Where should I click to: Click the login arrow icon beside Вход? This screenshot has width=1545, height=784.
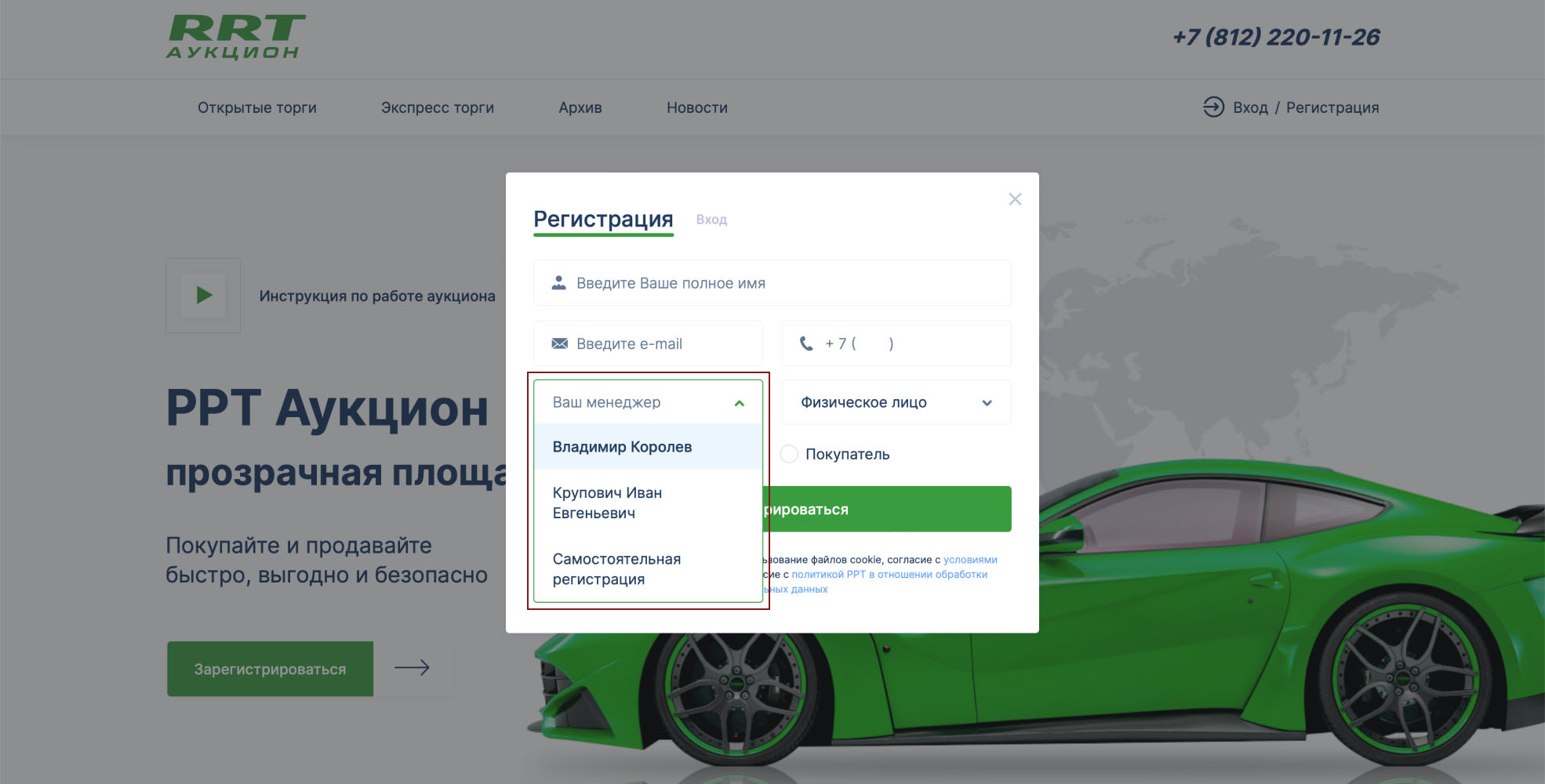(1213, 107)
